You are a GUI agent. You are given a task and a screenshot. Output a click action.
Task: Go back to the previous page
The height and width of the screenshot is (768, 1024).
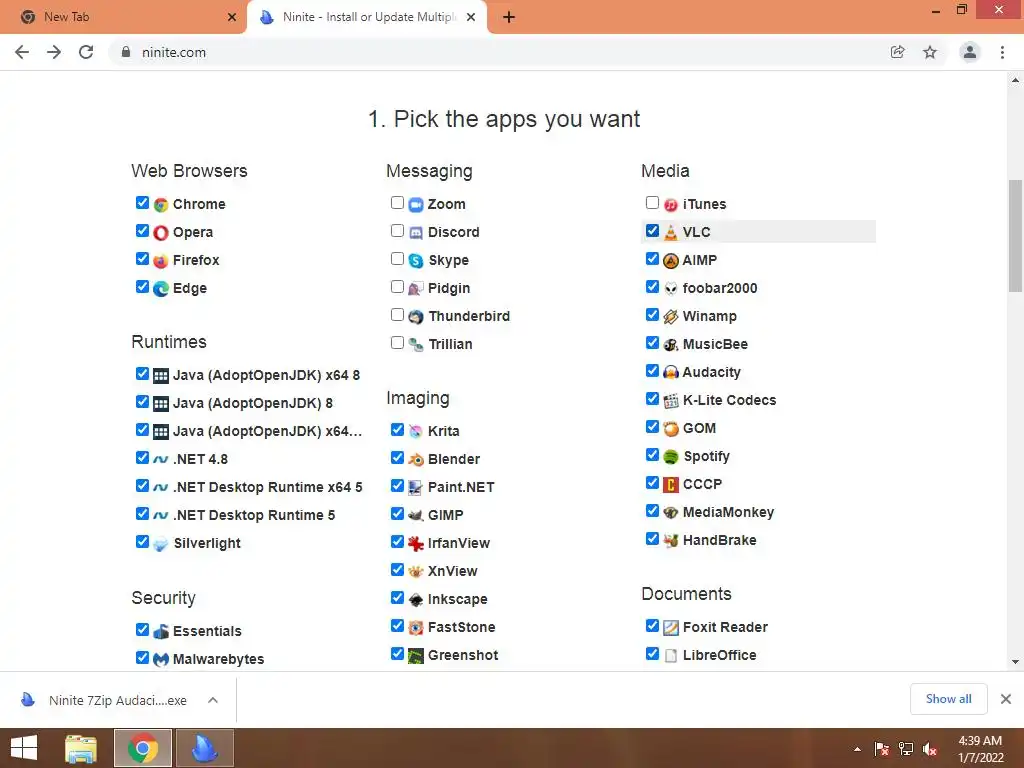22,52
